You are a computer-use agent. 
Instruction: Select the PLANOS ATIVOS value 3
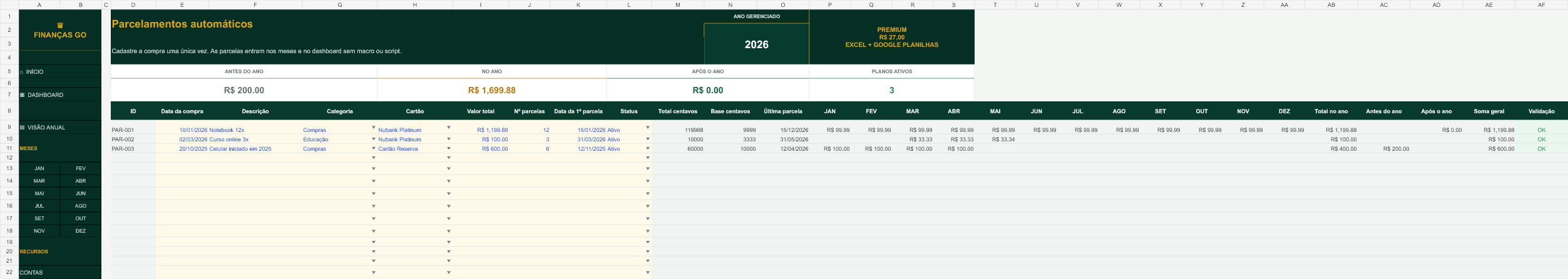click(891, 90)
